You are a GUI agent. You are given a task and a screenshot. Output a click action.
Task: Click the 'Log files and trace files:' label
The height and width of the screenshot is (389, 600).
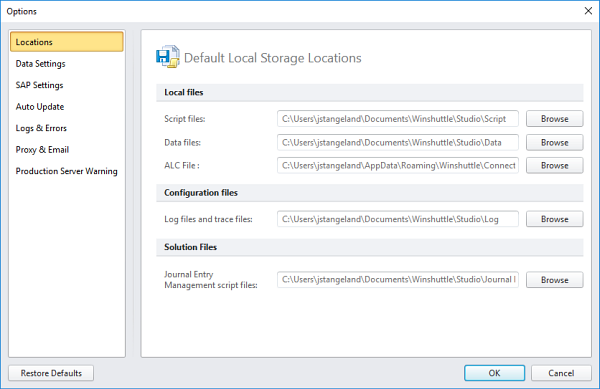coord(208,219)
